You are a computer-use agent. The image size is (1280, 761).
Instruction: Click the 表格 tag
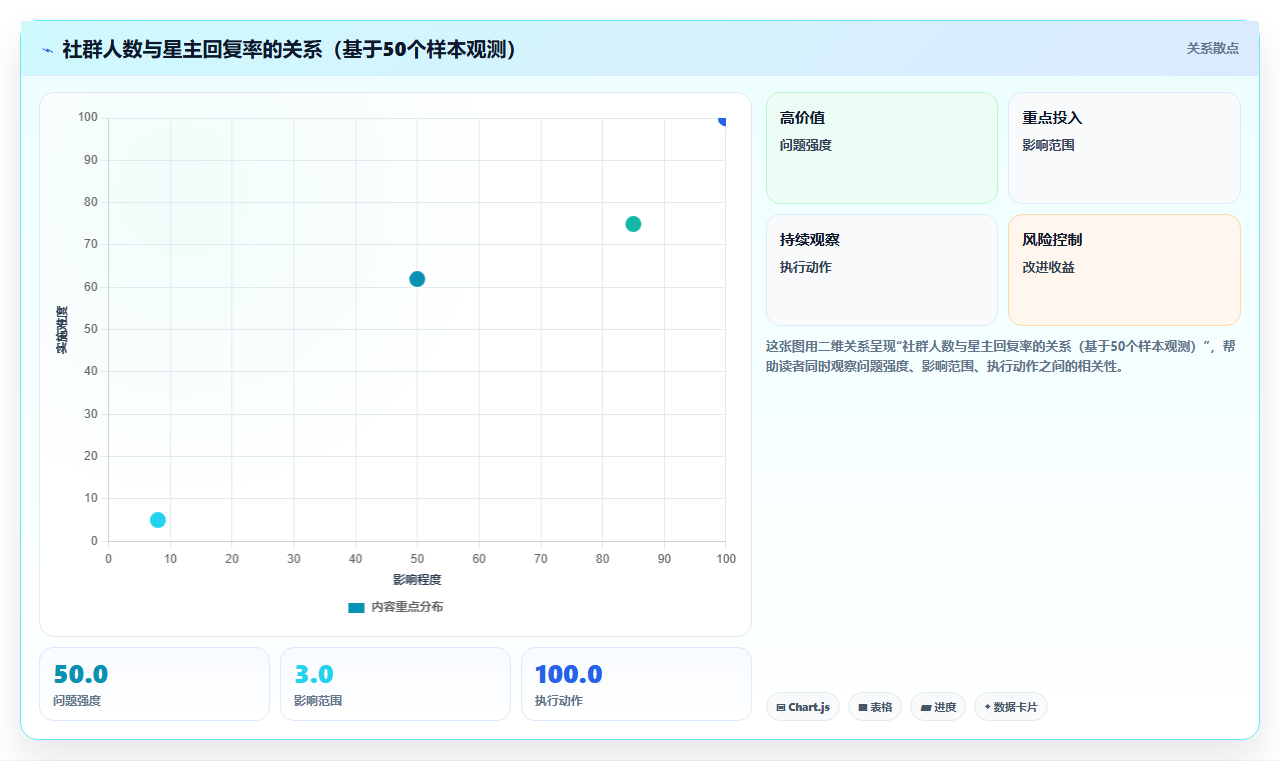[875, 707]
